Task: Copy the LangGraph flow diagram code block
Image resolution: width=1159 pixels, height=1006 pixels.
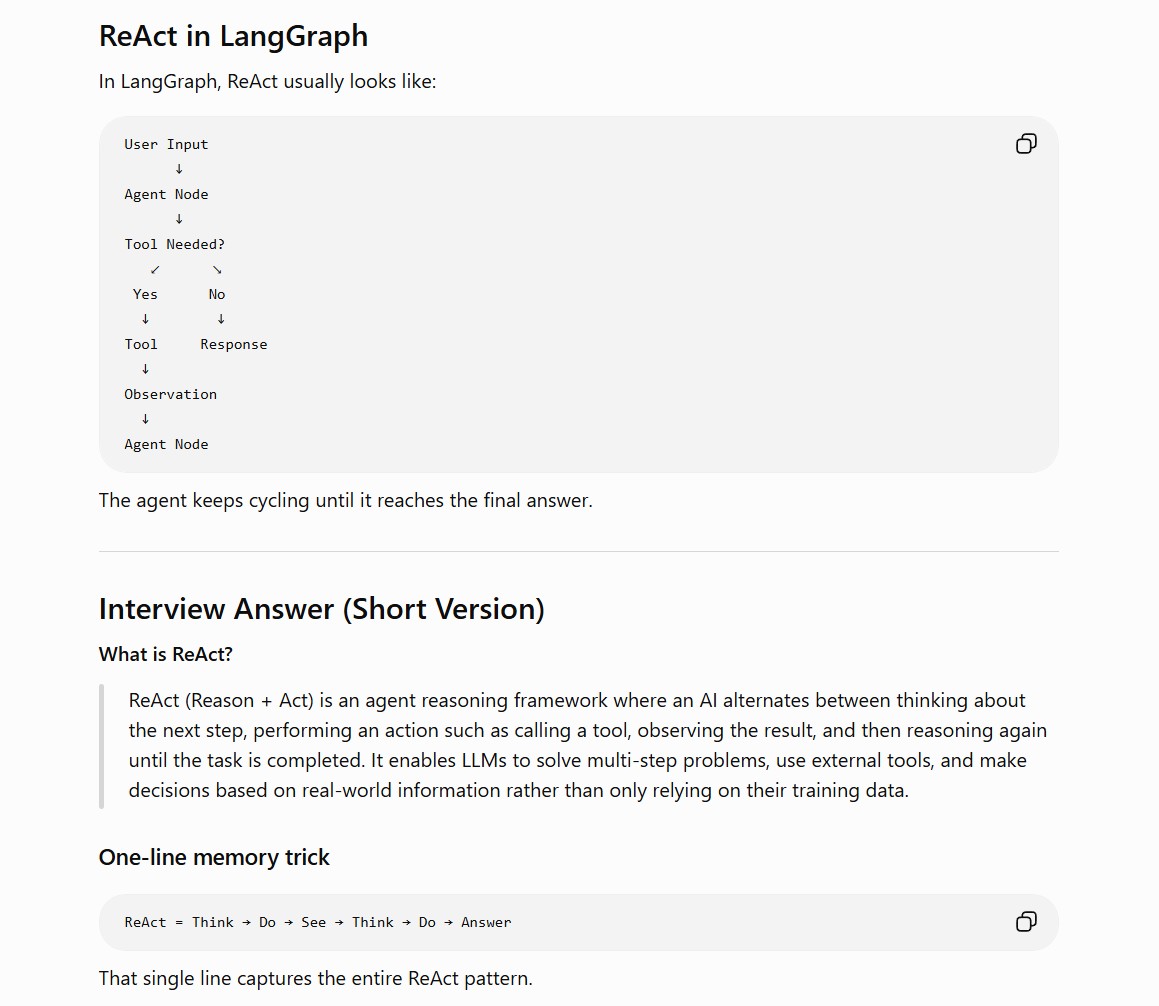Action: [1026, 143]
